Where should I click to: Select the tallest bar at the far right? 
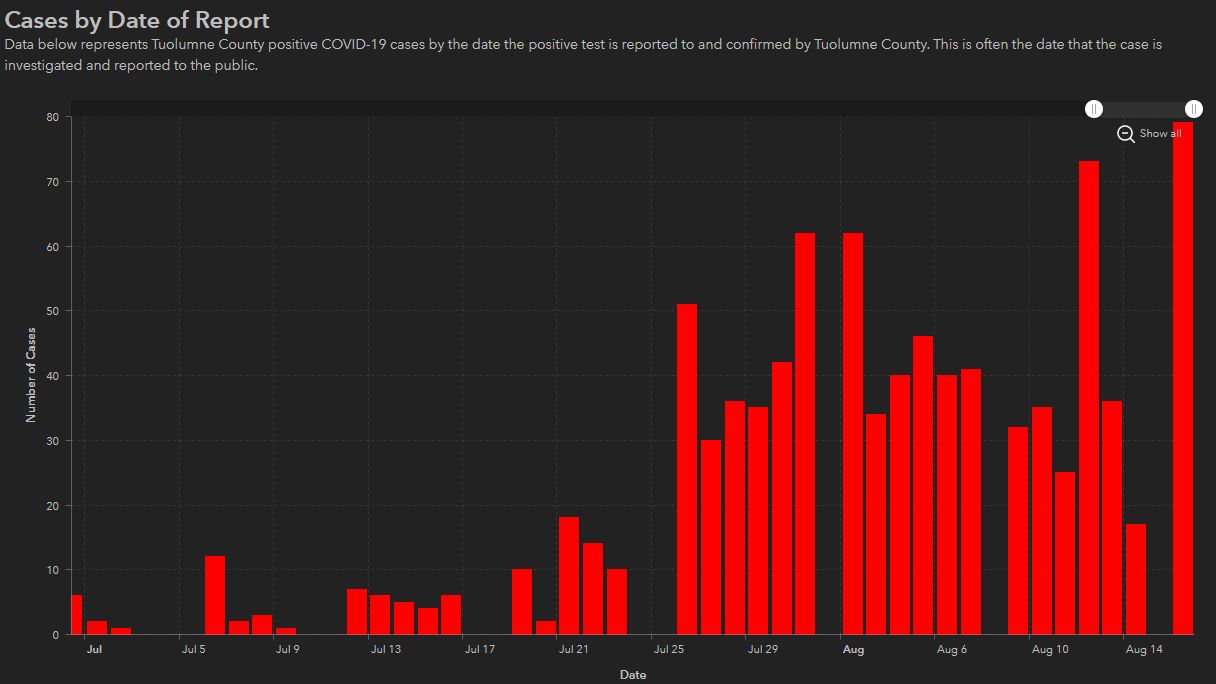coord(1183,380)
